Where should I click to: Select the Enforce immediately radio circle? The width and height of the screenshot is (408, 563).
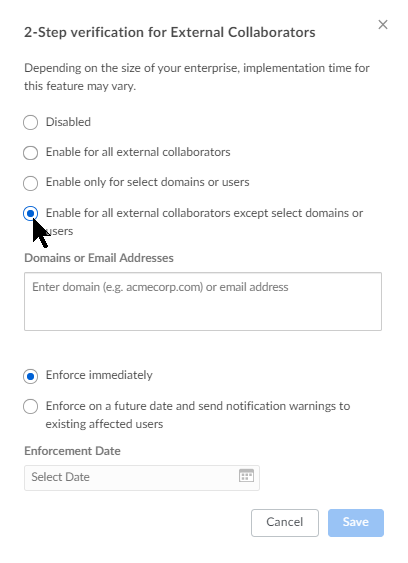point(31,376)
